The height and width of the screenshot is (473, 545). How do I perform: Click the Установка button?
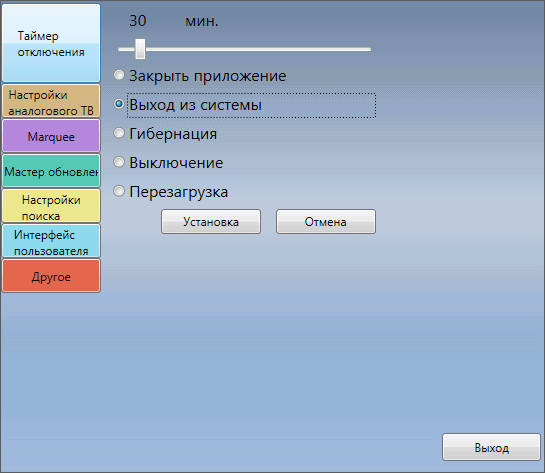[211, 222]
